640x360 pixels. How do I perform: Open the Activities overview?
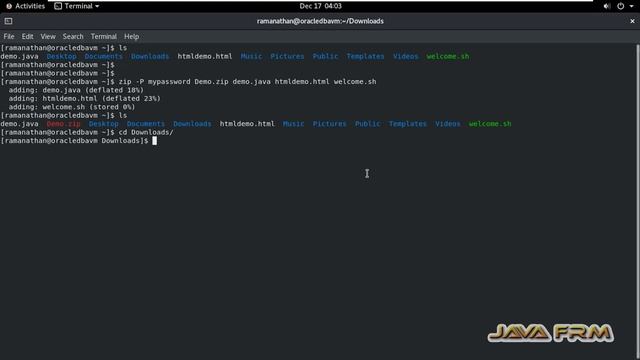click(25, 6)
